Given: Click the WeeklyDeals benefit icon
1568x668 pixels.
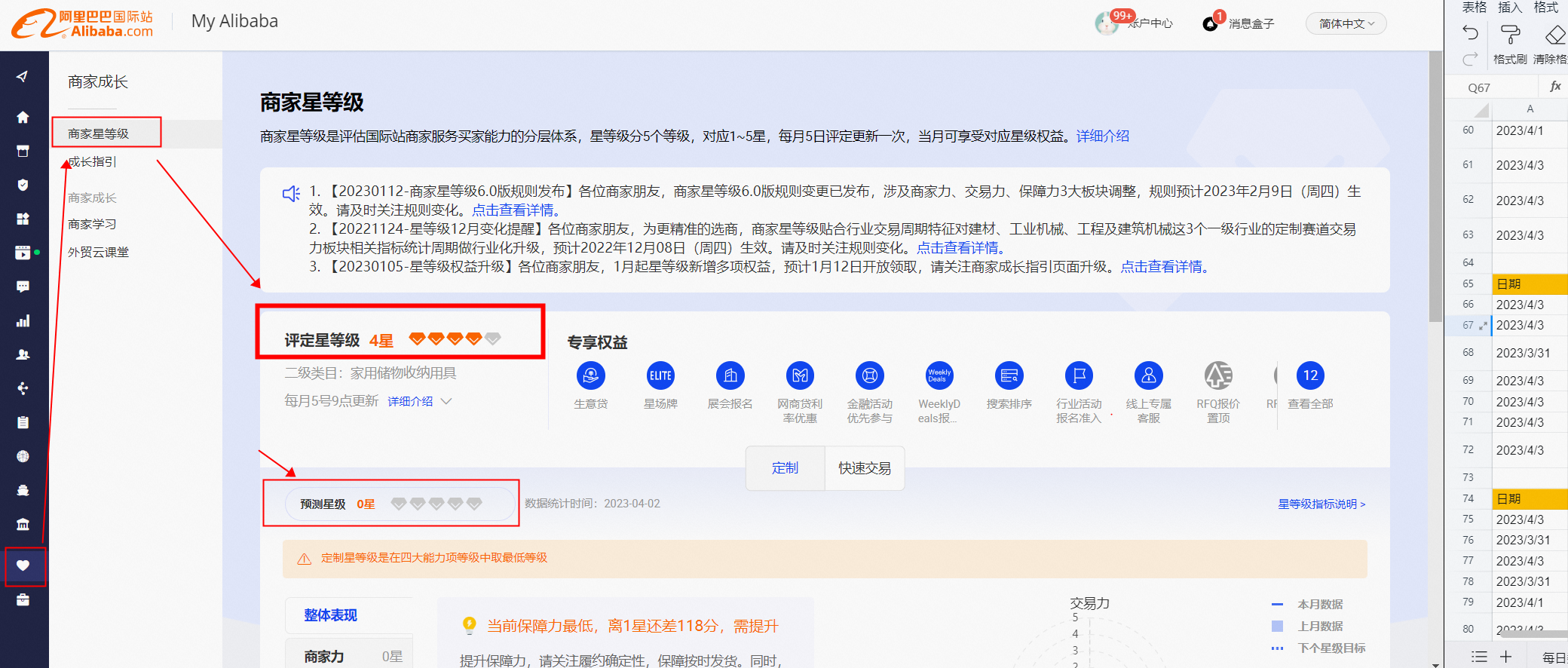Looking at the screenshot, I should pyautogui.click(x=939, y=375).
